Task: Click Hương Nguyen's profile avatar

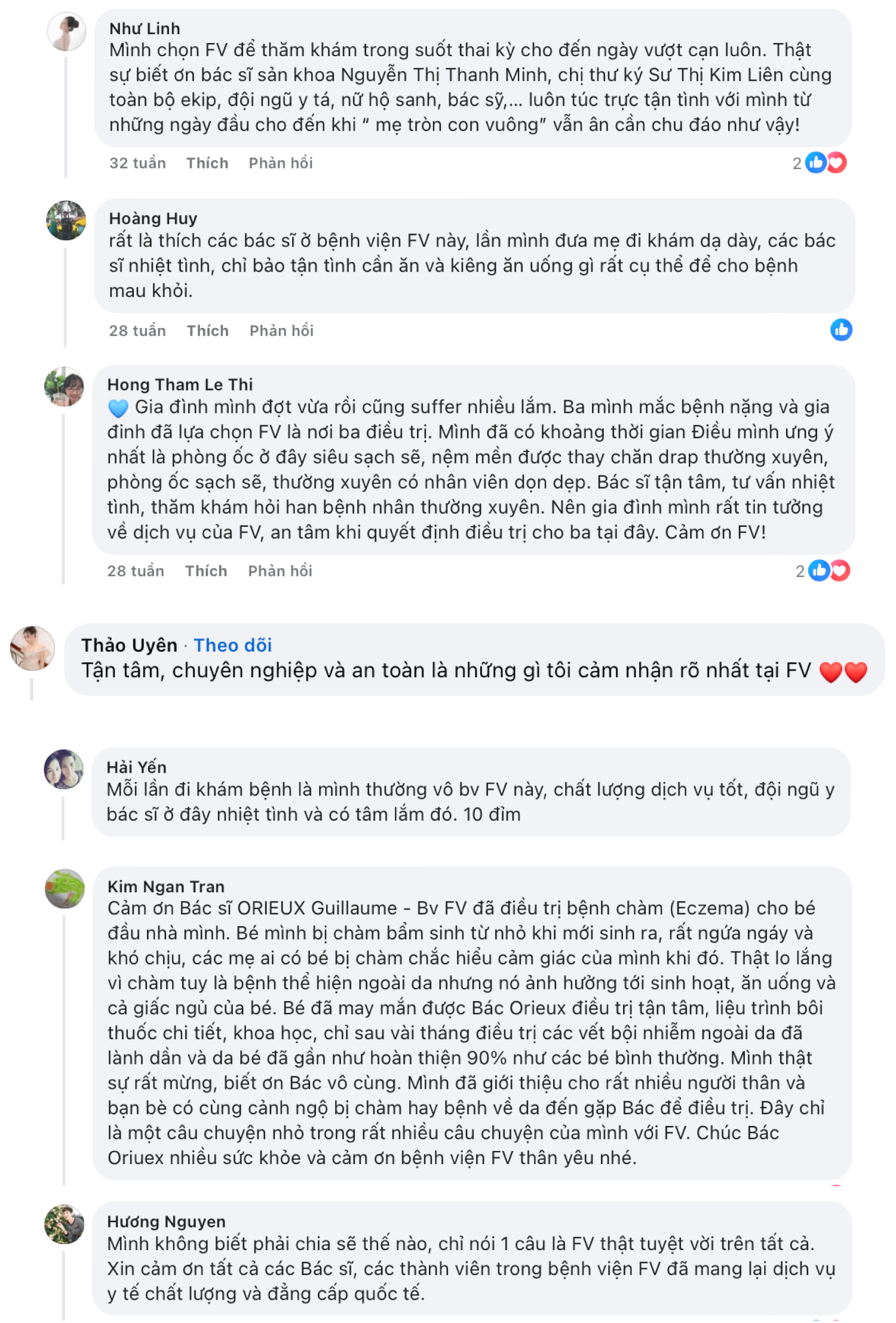Action: 65,1224
